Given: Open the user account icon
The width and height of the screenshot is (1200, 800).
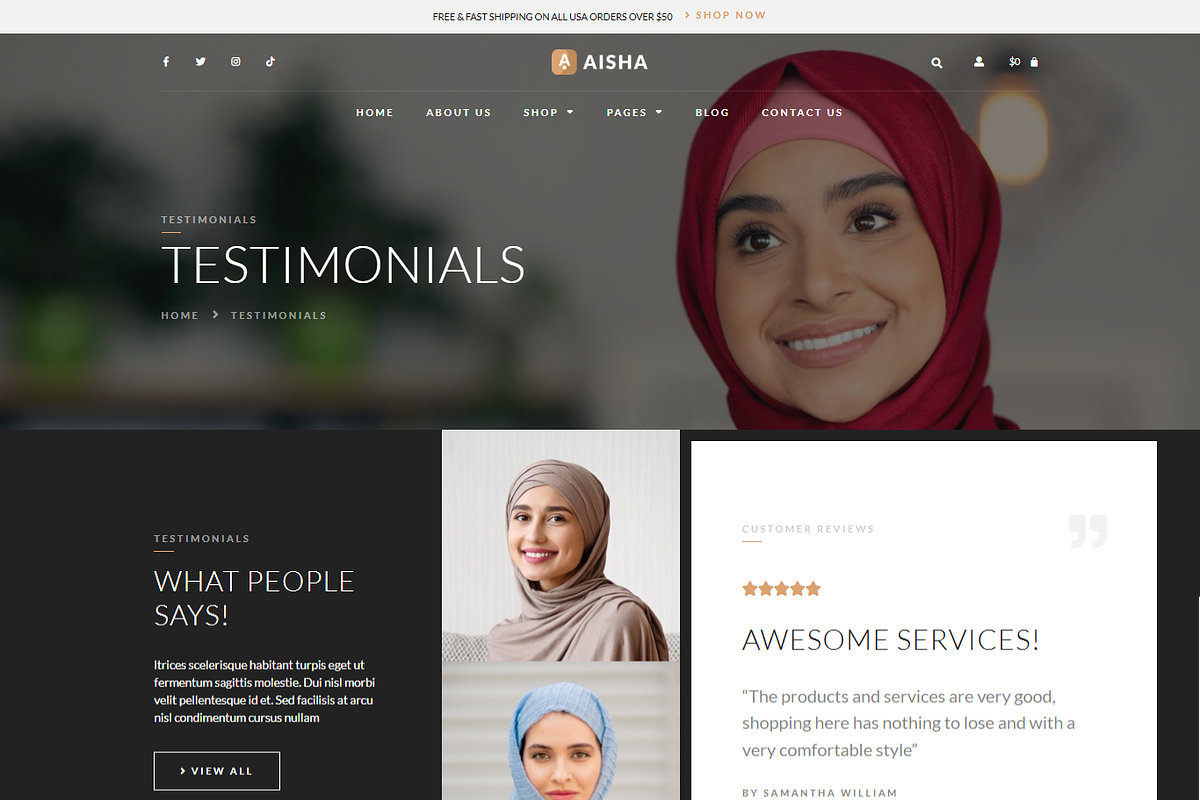Looking at the screenshot, I should click(979, 62).
